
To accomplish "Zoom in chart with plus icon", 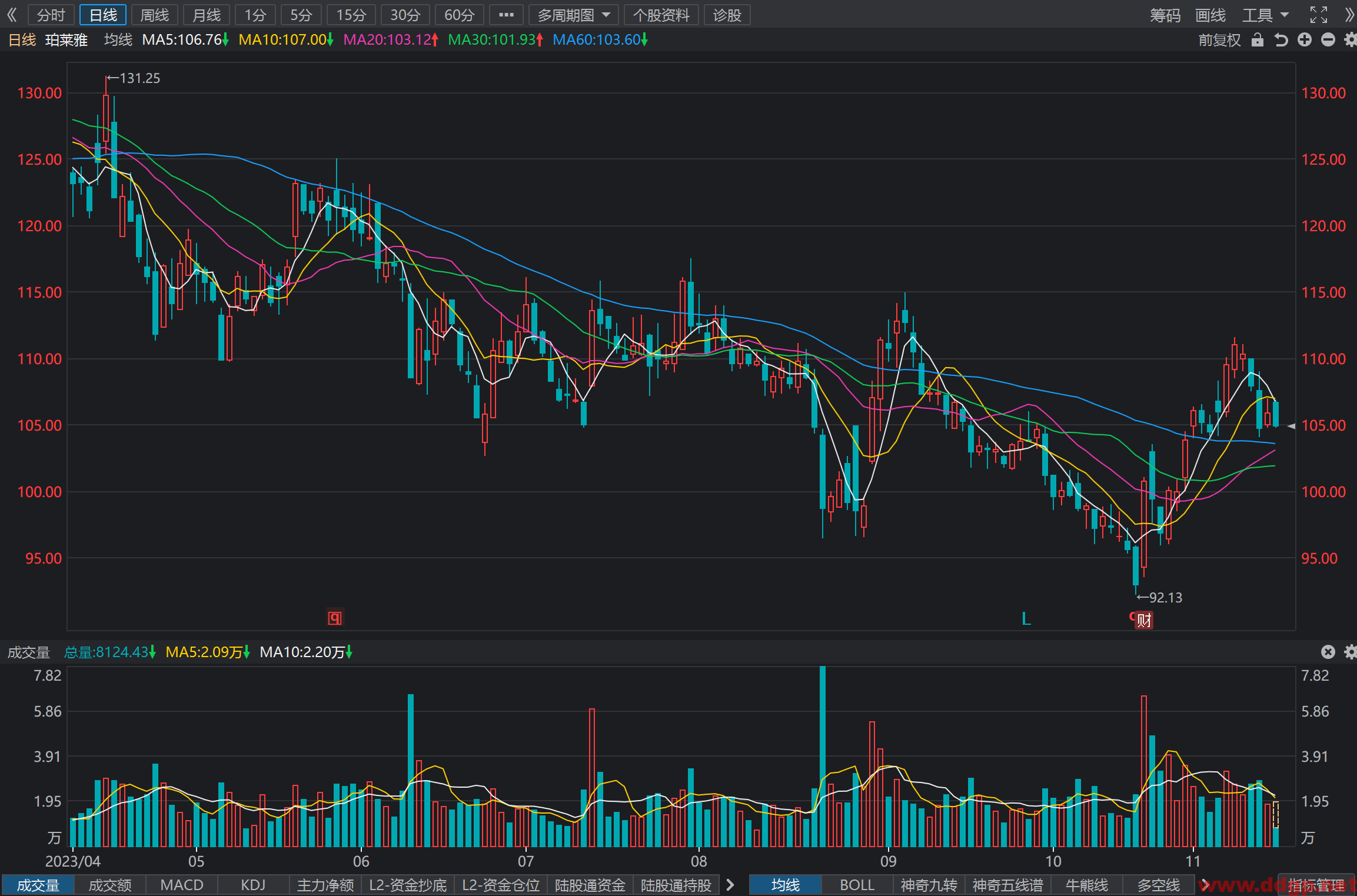I will point(1305,40).
